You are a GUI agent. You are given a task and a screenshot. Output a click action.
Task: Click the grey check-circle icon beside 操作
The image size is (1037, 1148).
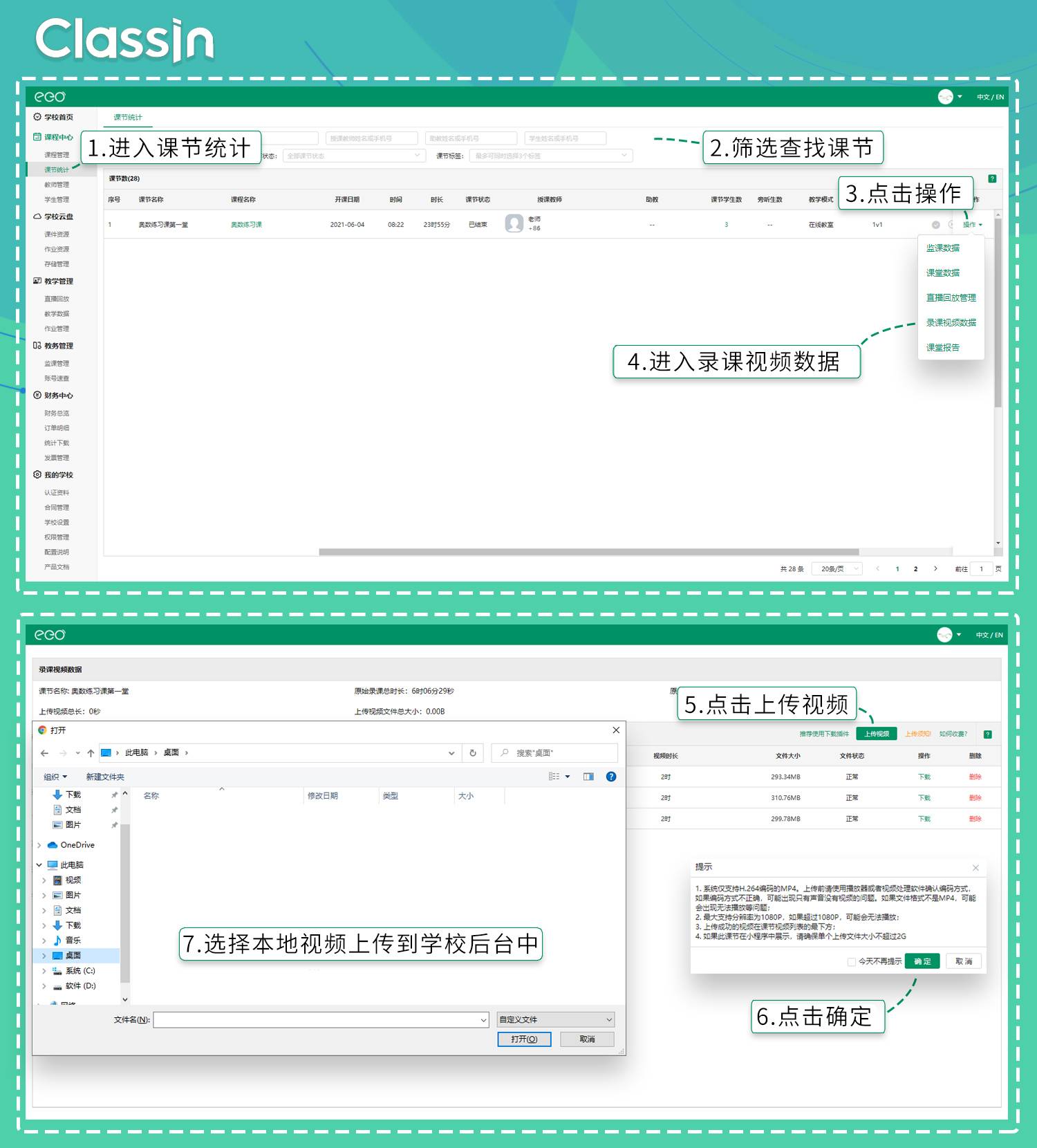936,225
